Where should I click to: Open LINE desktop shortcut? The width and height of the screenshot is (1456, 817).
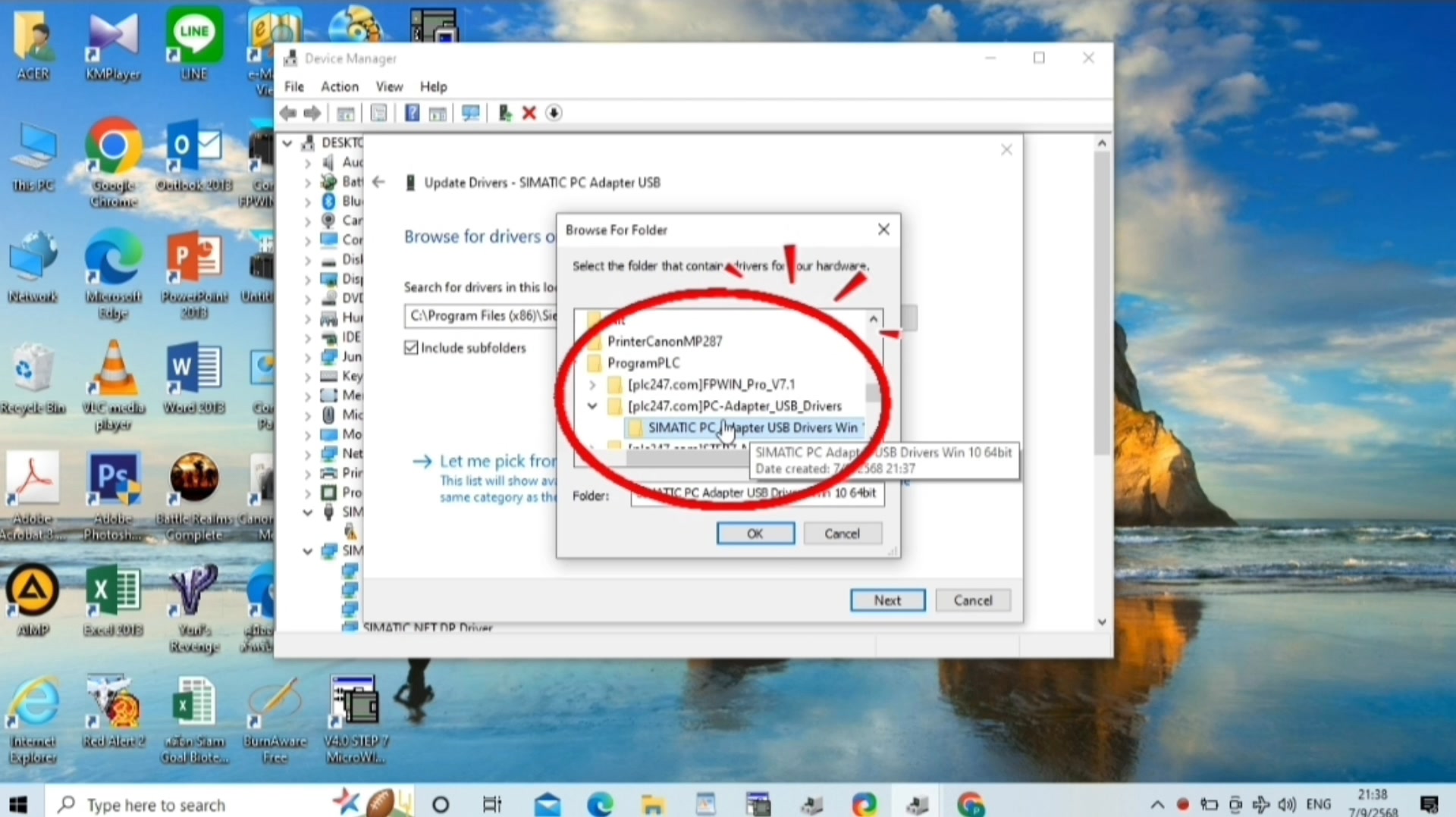tap(194, 43)
